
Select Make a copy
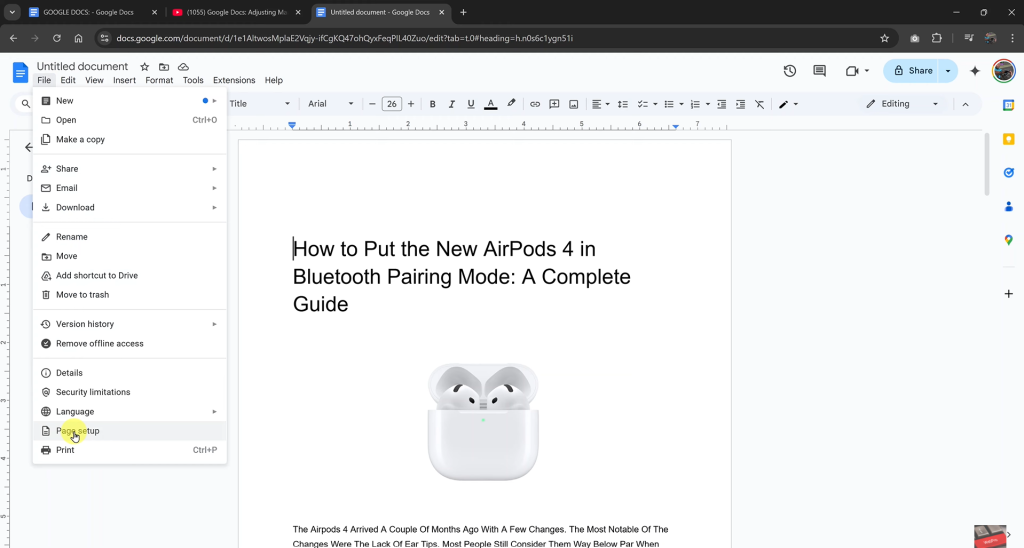click(x=130, y=139)
